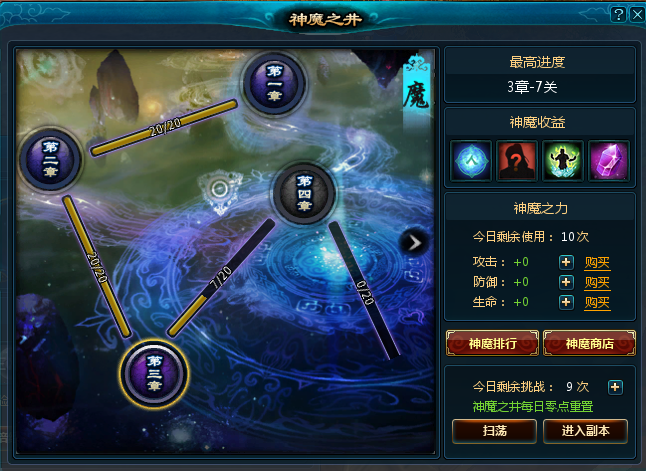This screenshot has height=471, width=646.
Task: Click the 7/20 chapter progress bar
Action: [x=221, y=278]
